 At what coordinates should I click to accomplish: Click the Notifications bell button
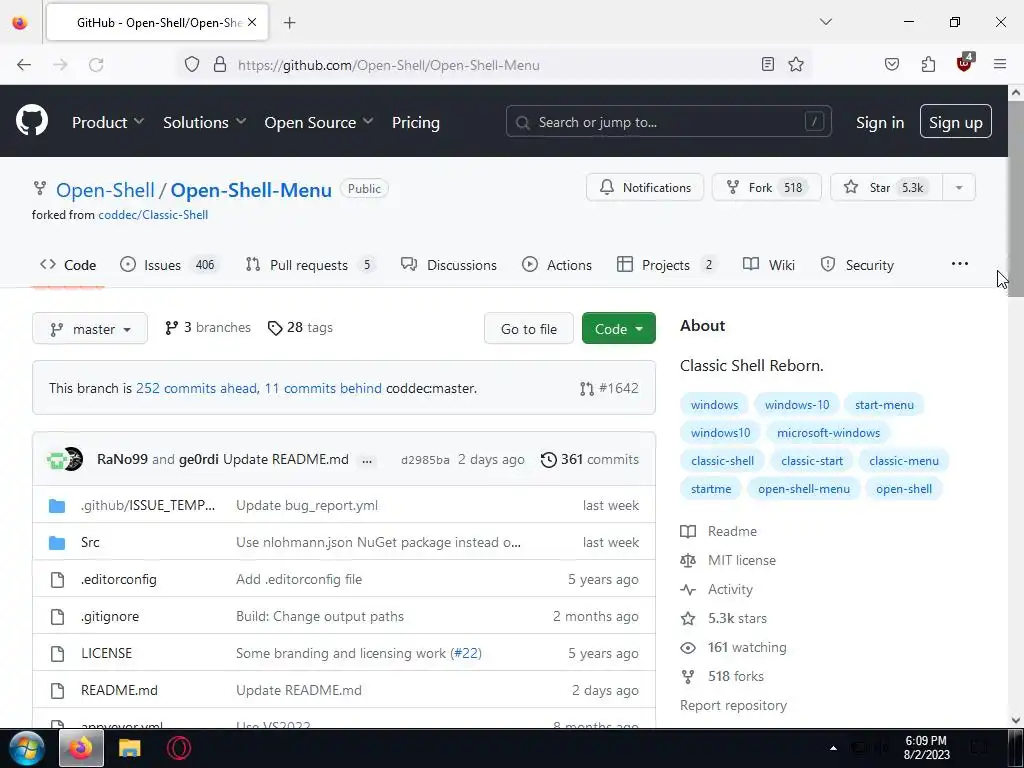(x=645, y=187)
